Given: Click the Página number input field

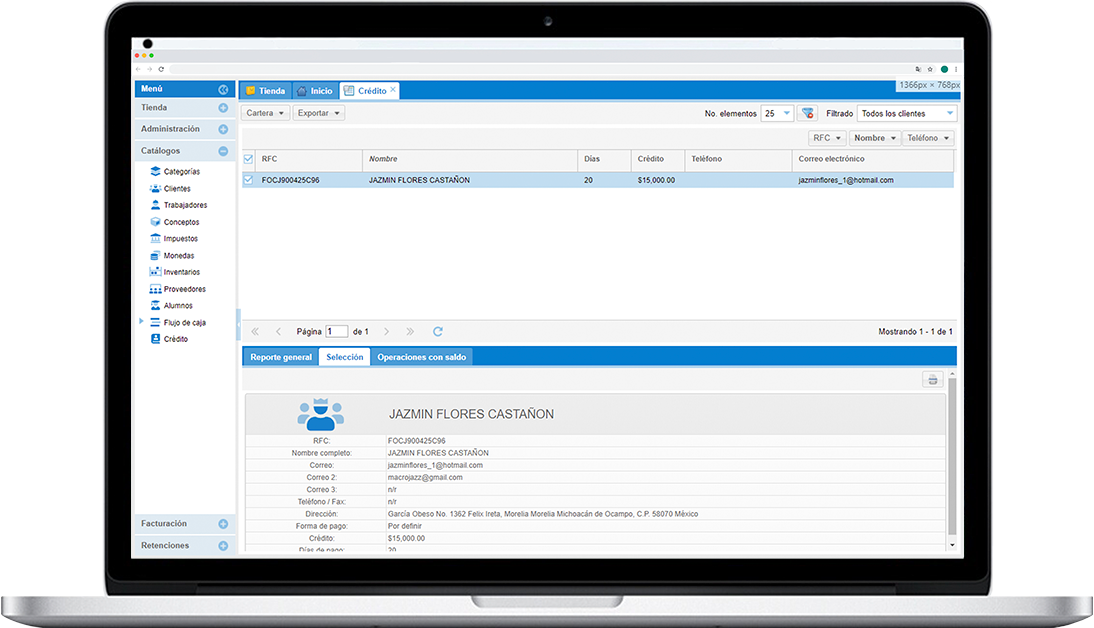Looking at the screenshot, I should (337, 331).
